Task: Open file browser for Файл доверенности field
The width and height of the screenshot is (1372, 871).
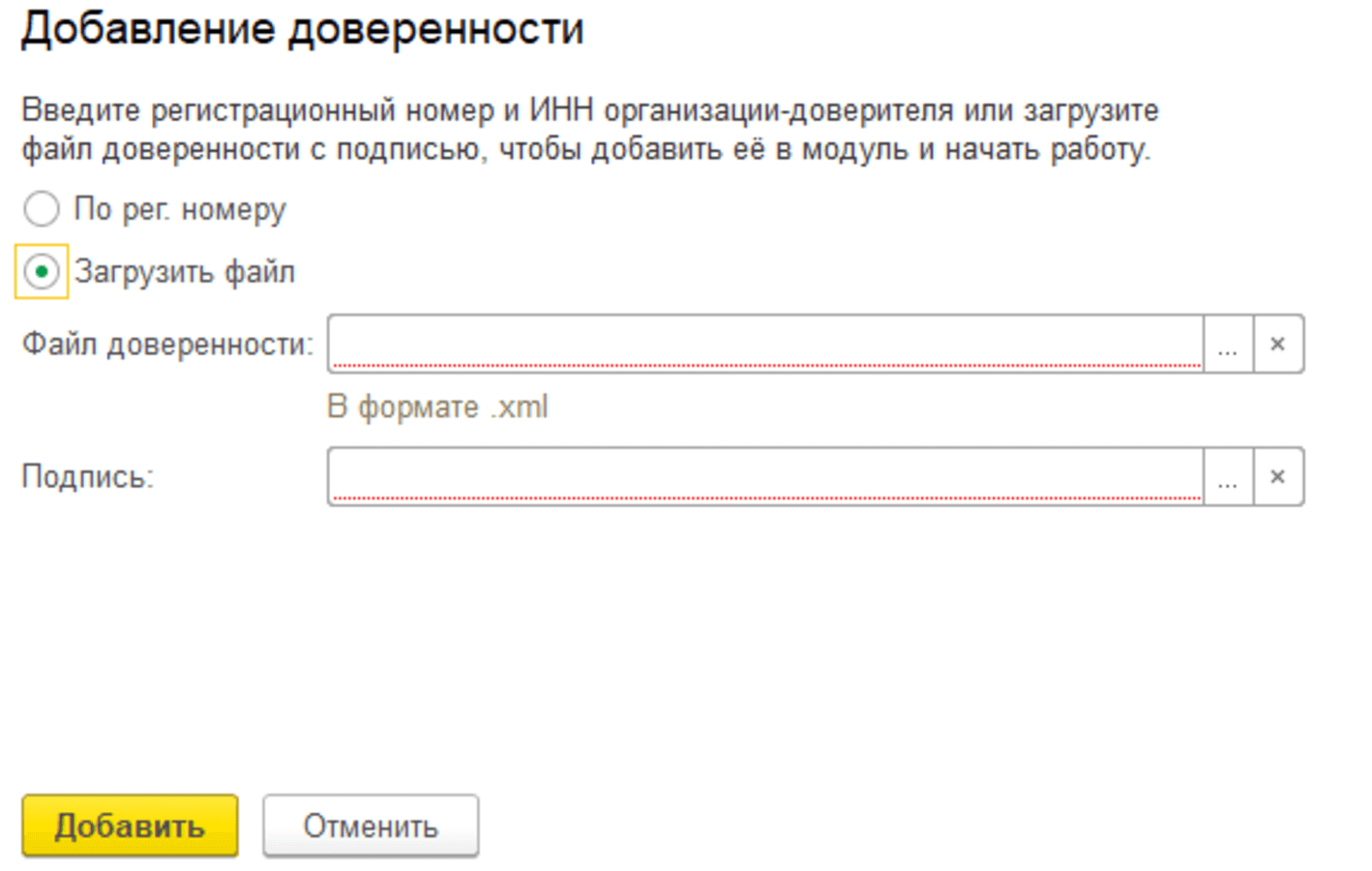Action: 1228,345
